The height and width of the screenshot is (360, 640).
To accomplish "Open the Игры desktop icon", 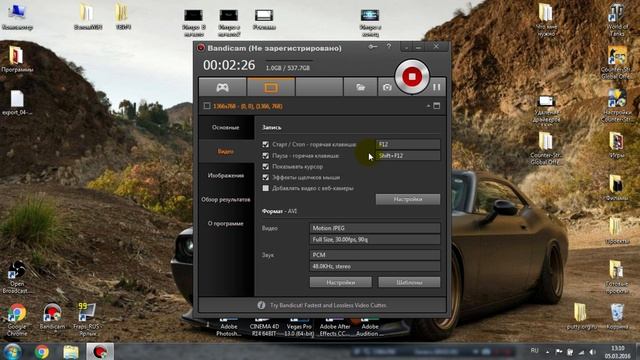I will [x=616, y=145].
